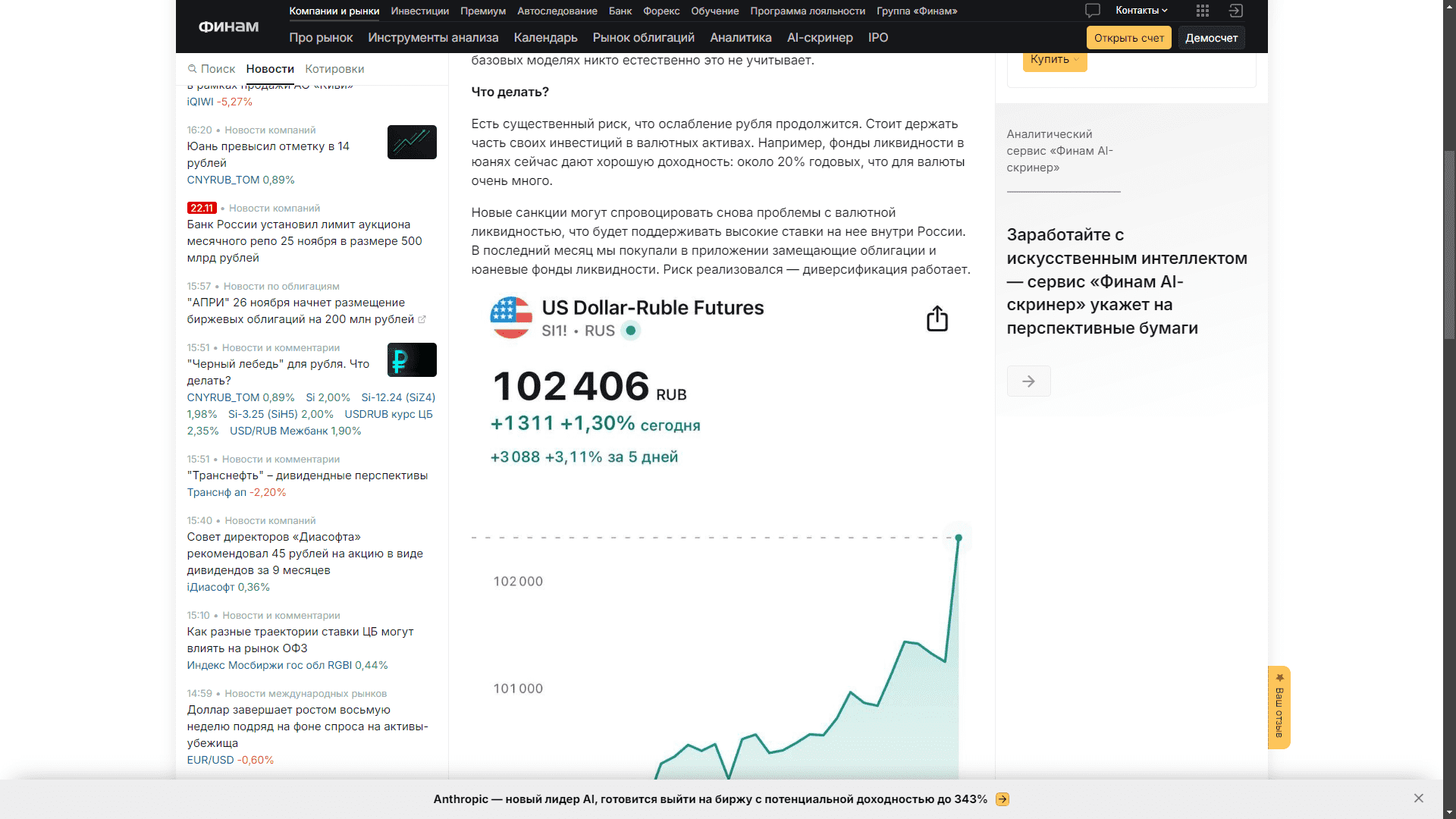1456x819 pixels.
Task: Click the login arrow icon
Action: (x=1236, y=11)
